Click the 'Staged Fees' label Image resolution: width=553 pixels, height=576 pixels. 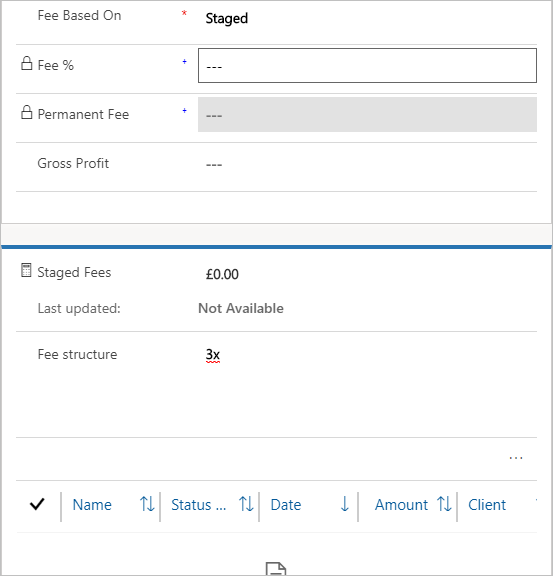(x=74, y=272)
